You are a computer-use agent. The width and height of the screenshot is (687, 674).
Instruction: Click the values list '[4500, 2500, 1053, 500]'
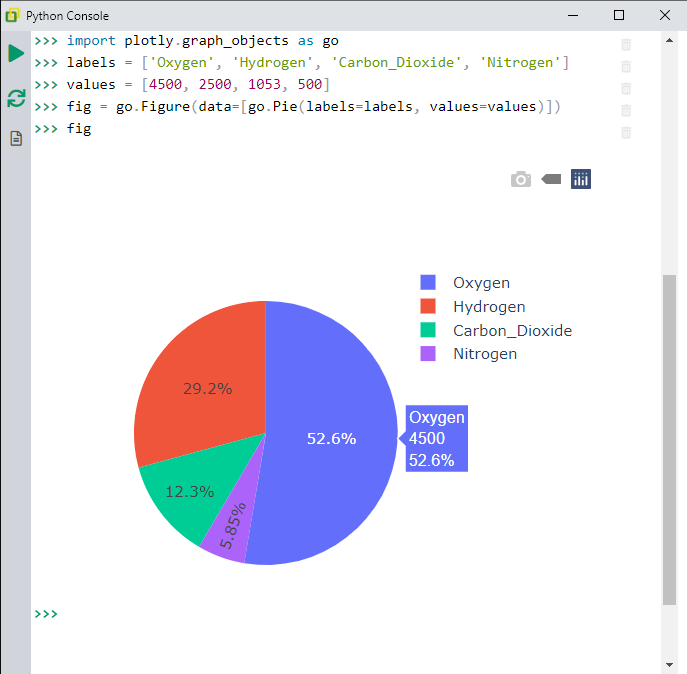click(235, 85)
